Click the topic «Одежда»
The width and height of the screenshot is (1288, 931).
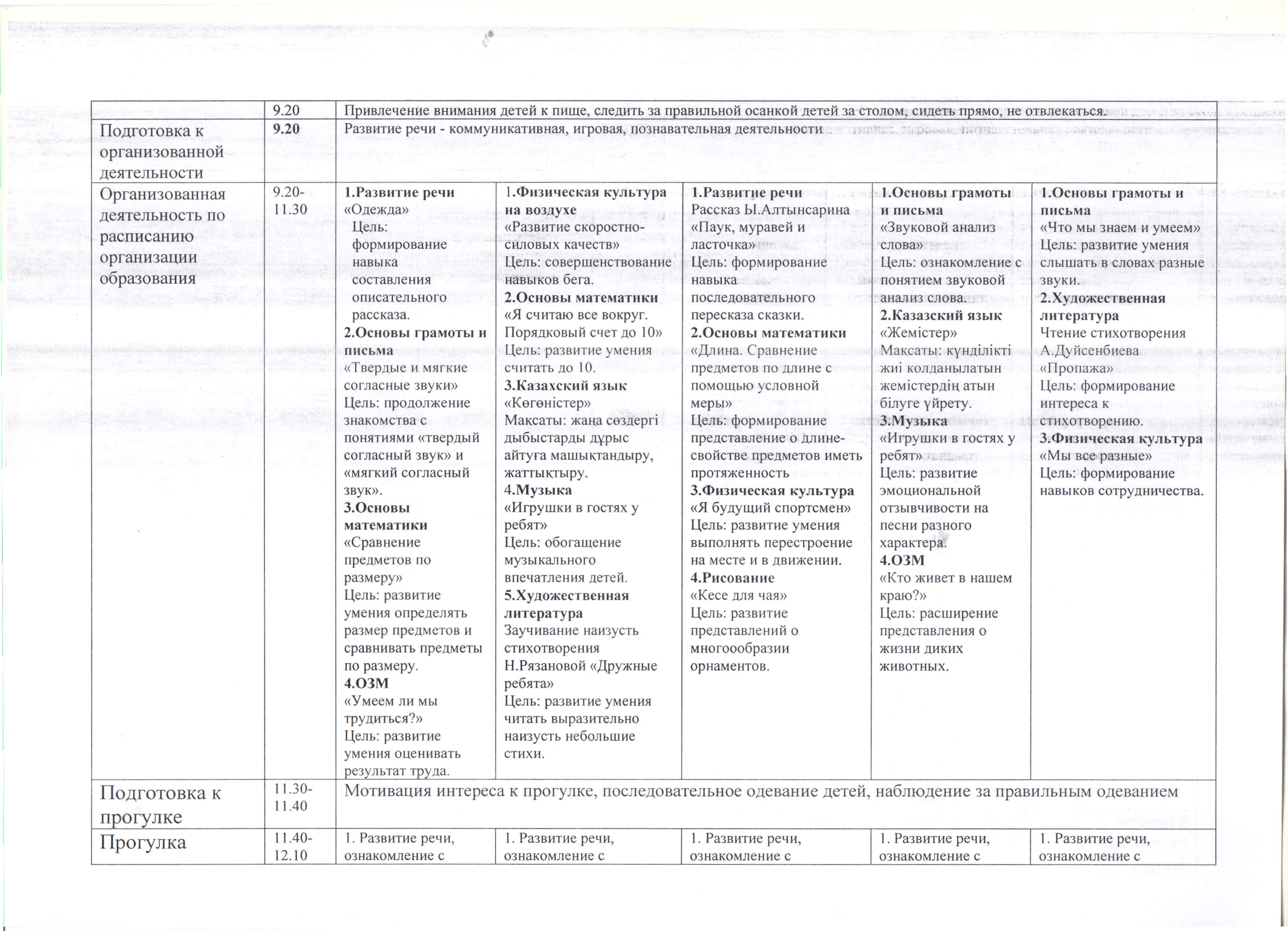pos(376,209)
